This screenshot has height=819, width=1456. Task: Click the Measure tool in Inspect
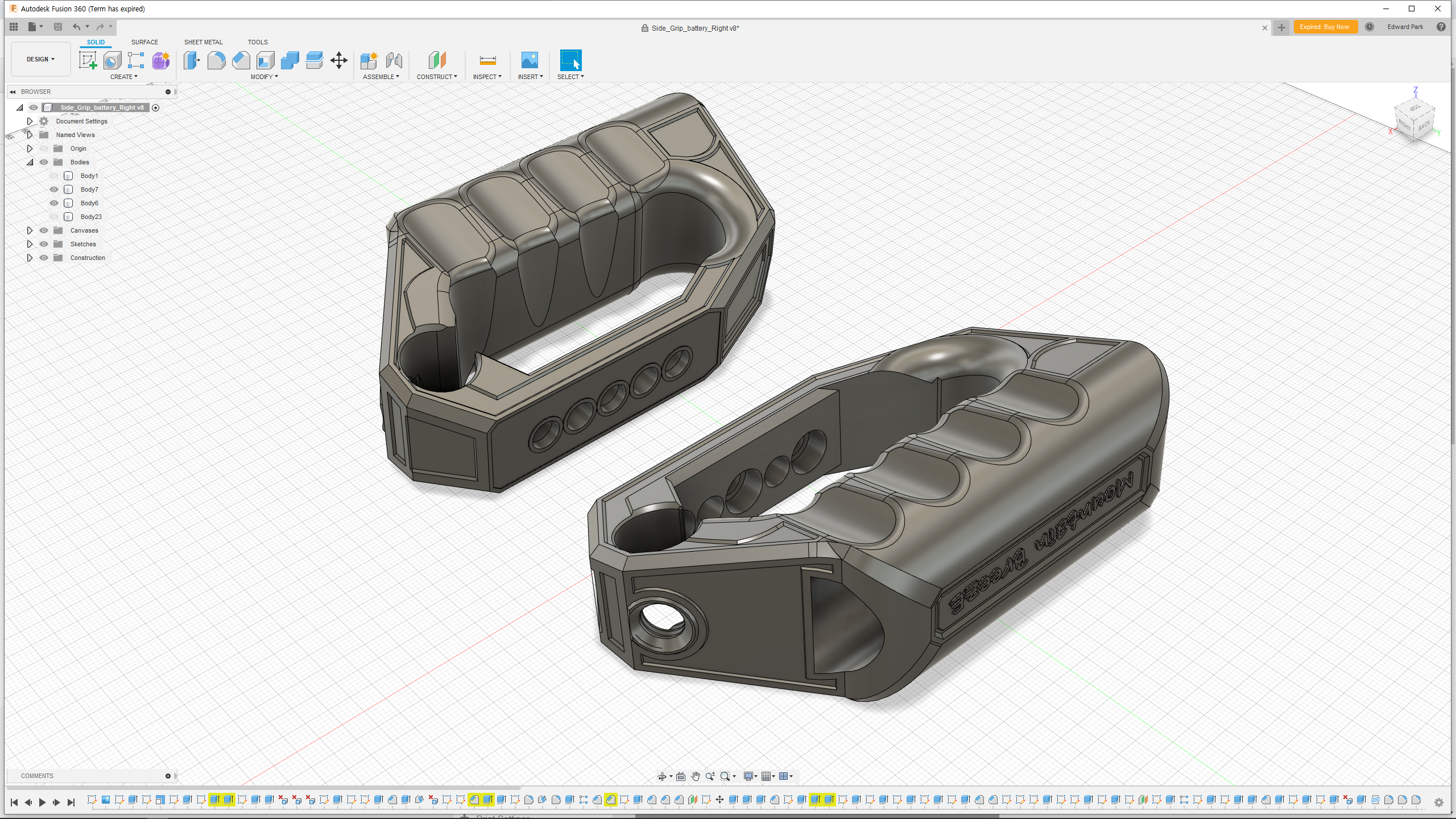pos(487,60)
